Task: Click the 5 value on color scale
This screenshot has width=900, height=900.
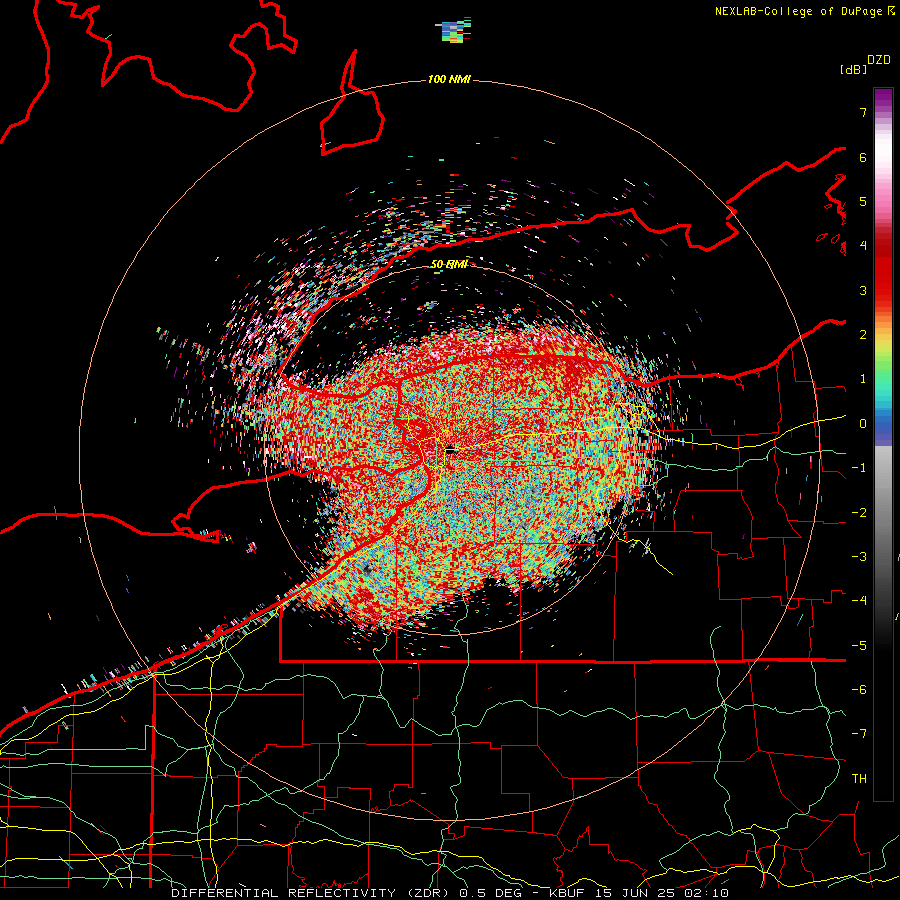Action: tap(863, 201)
